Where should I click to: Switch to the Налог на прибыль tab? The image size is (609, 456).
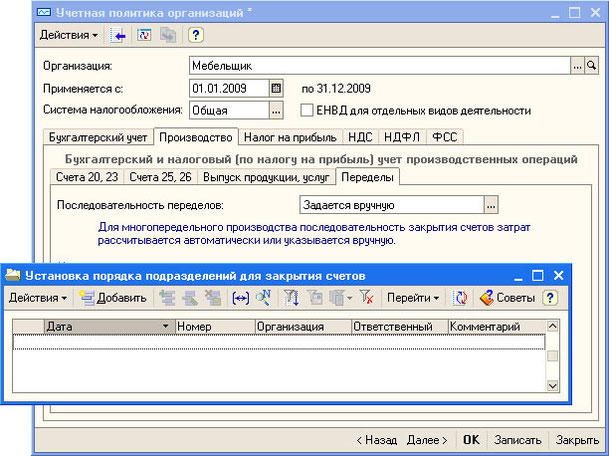pyautogui.click(x=289, y=137)
